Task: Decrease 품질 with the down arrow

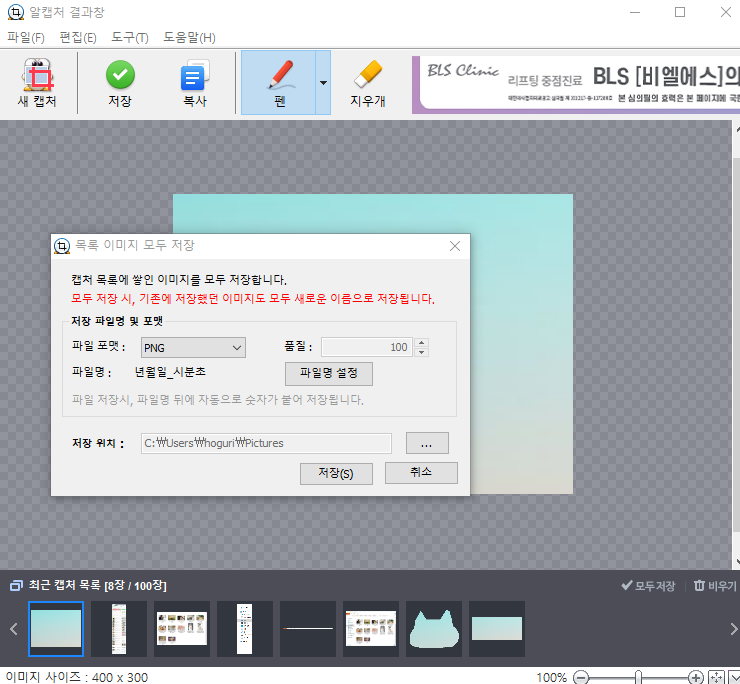Action: tap(421, 352)
